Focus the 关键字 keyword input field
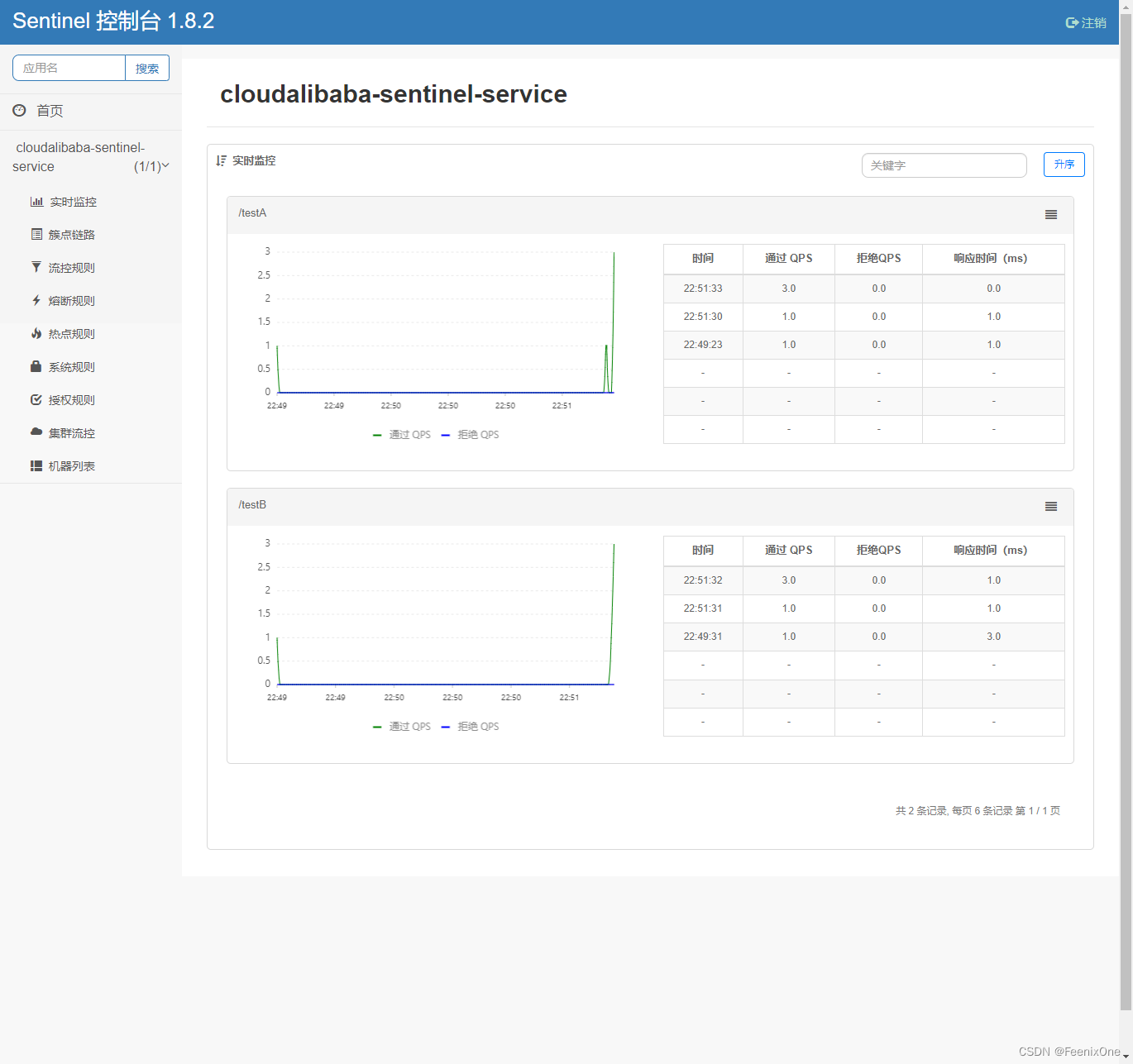The image size is (1133, 1064). pos(944,165)
